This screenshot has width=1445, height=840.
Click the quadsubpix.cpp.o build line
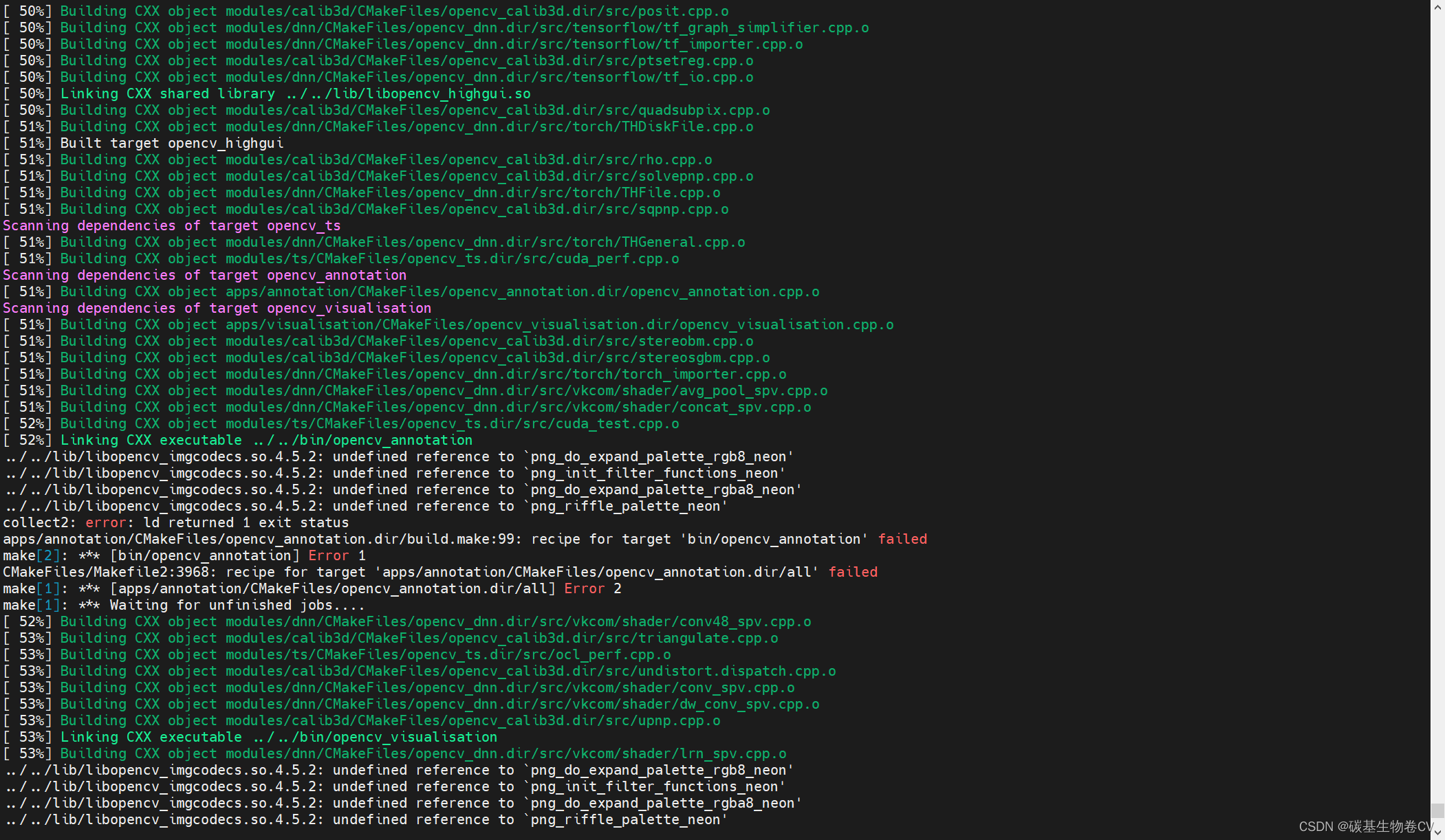(387, 110)
